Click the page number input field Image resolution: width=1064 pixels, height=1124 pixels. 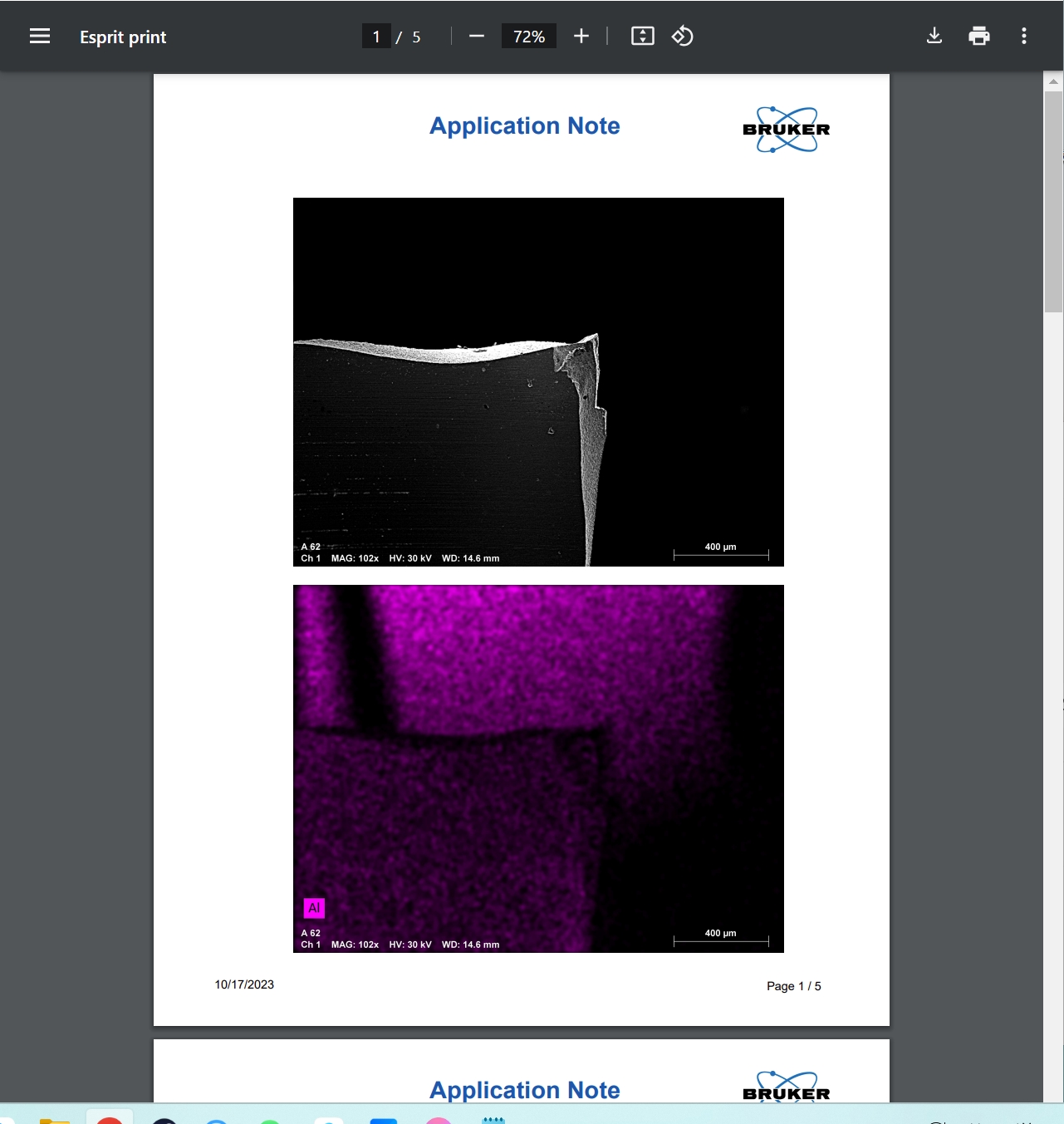376,37
